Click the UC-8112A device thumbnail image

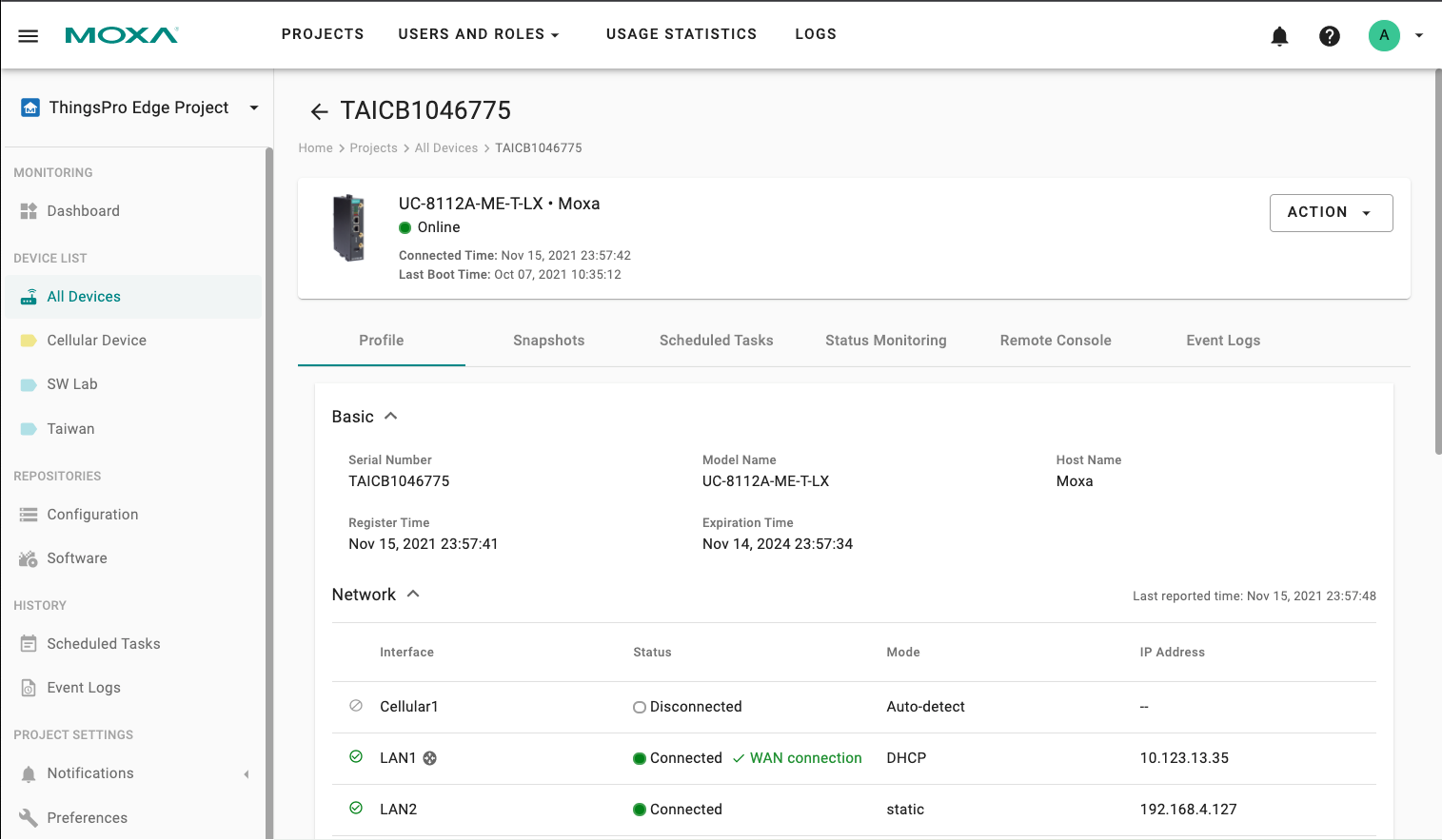point(348,227)
